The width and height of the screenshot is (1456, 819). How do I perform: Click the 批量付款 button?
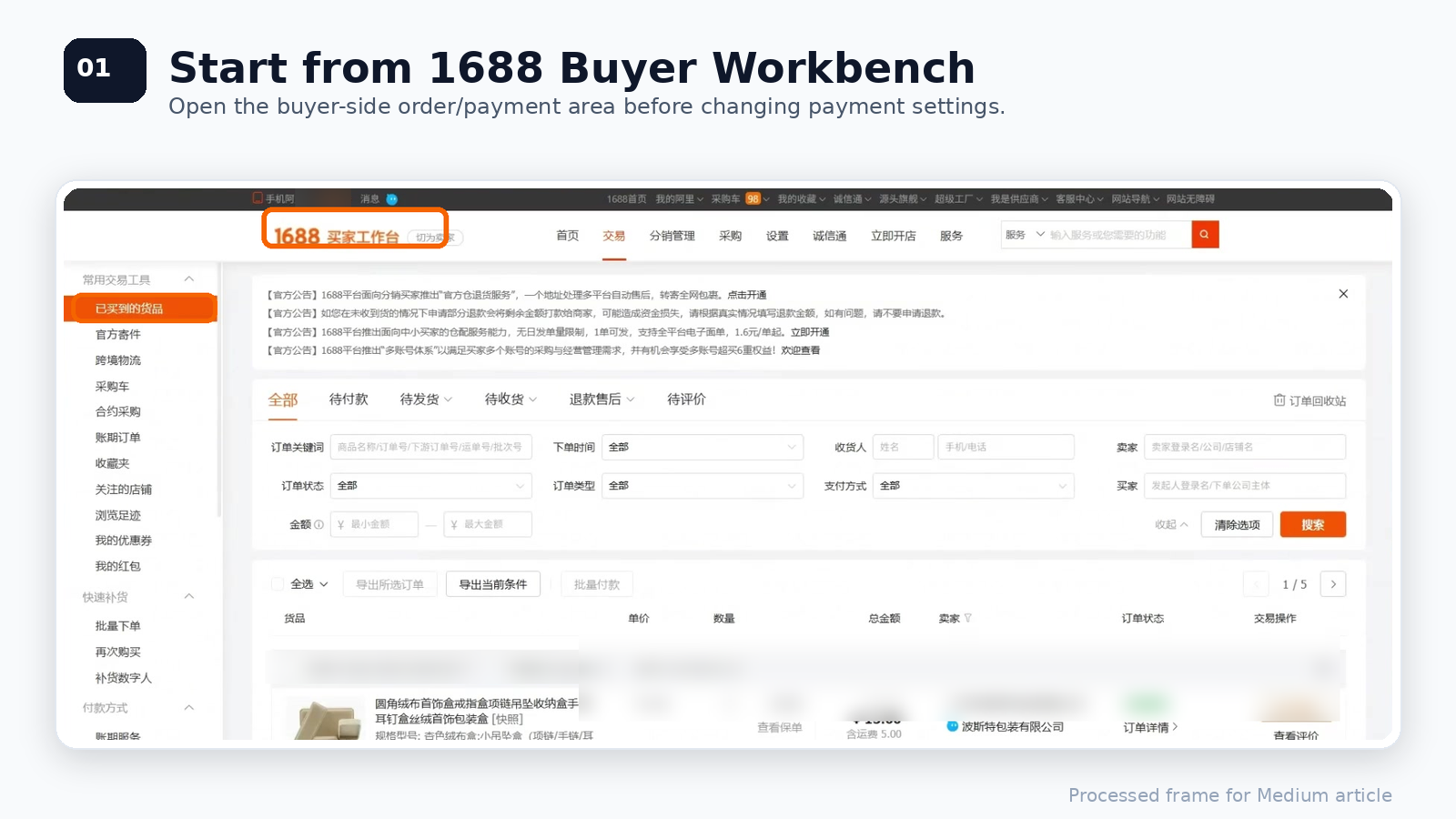pos(597,584)
